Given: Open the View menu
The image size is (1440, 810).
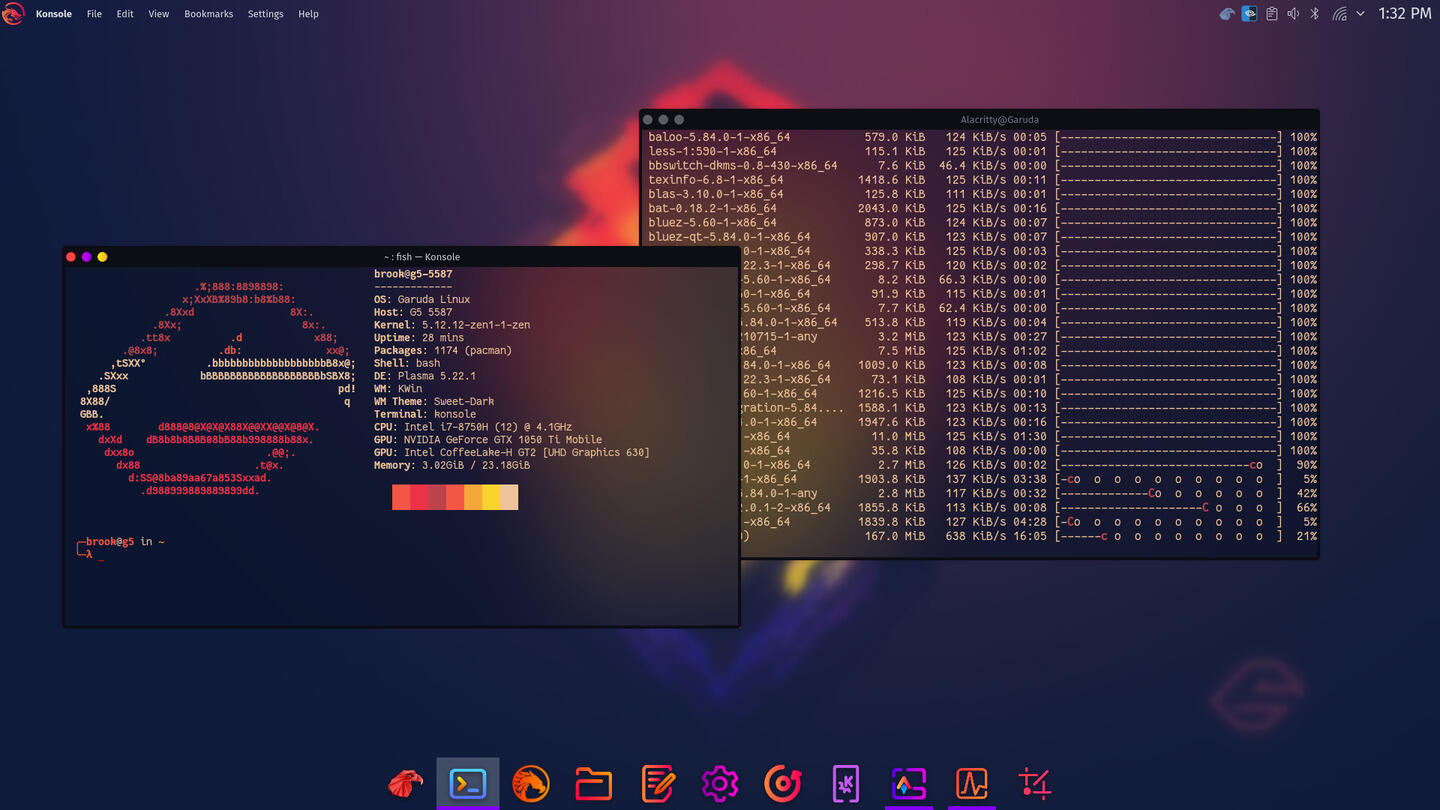Looking at the screenshot, I should point(158,14).
